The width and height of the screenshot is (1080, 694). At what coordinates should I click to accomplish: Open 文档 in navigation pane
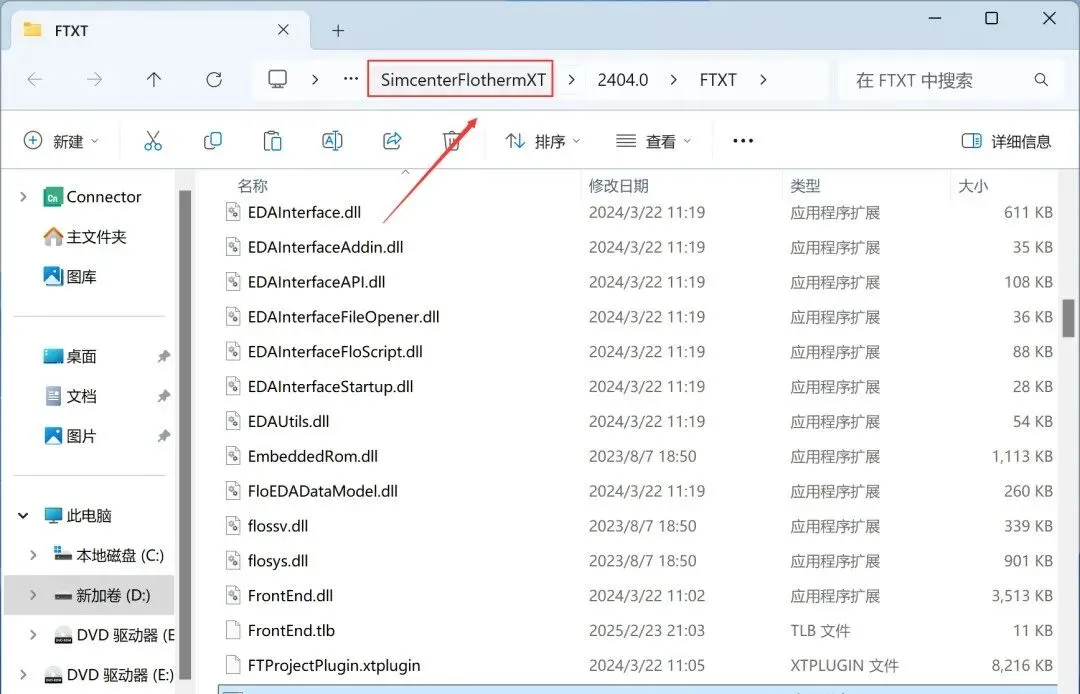pyautogui.click(x=70, y=397)
